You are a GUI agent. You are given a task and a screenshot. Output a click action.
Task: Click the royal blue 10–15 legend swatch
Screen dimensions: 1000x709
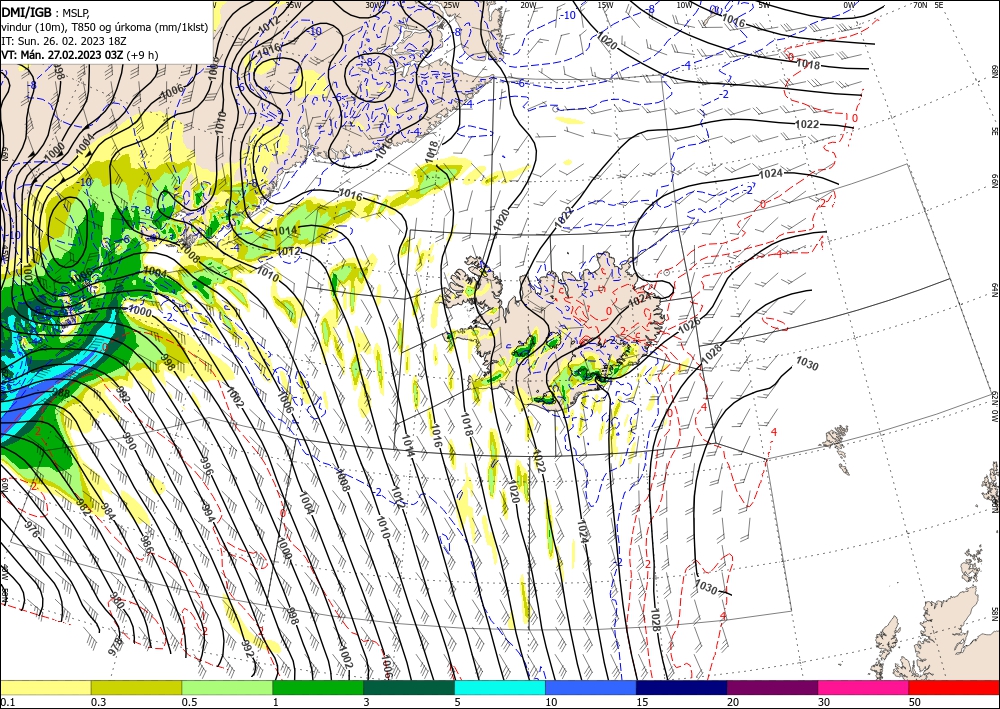coord(591,687)
